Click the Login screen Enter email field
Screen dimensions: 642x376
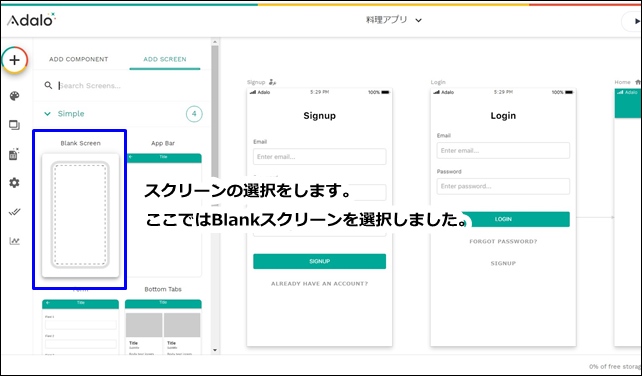pos(503,150)
